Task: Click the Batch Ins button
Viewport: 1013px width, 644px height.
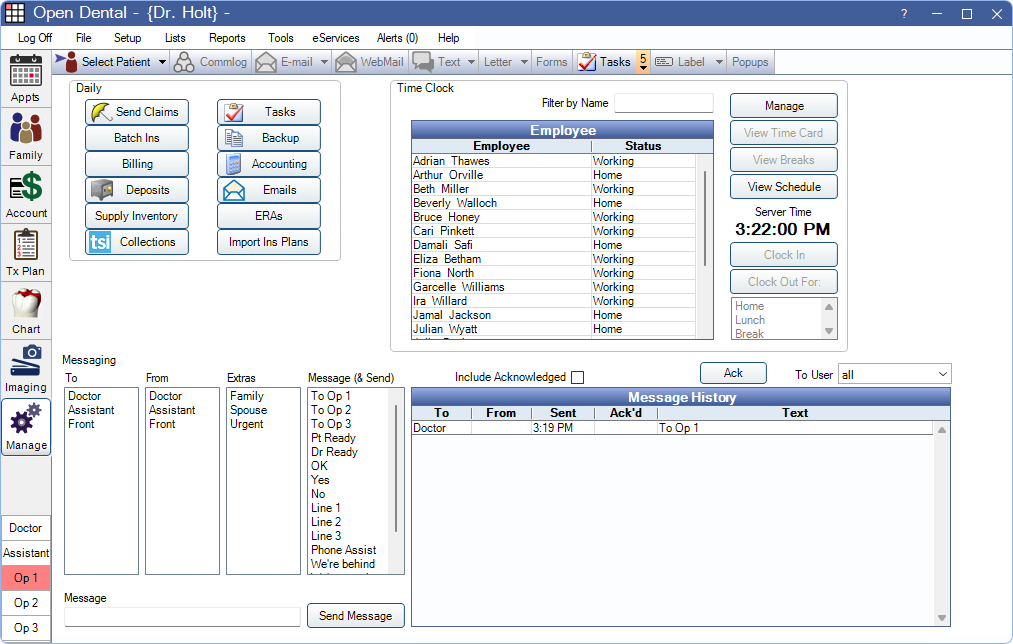Action: click(x=137, y=138)
